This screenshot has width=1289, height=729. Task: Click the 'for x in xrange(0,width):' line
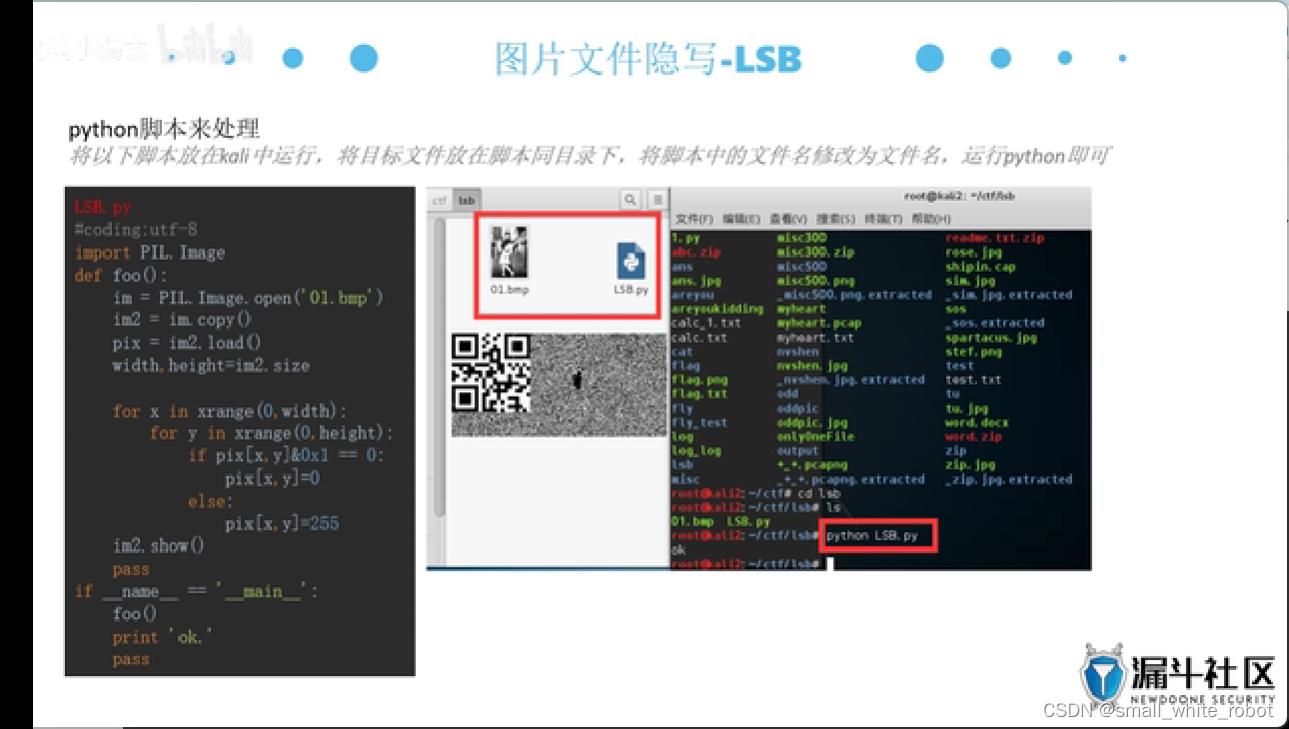pyautogui.click(x=229, y=411)
